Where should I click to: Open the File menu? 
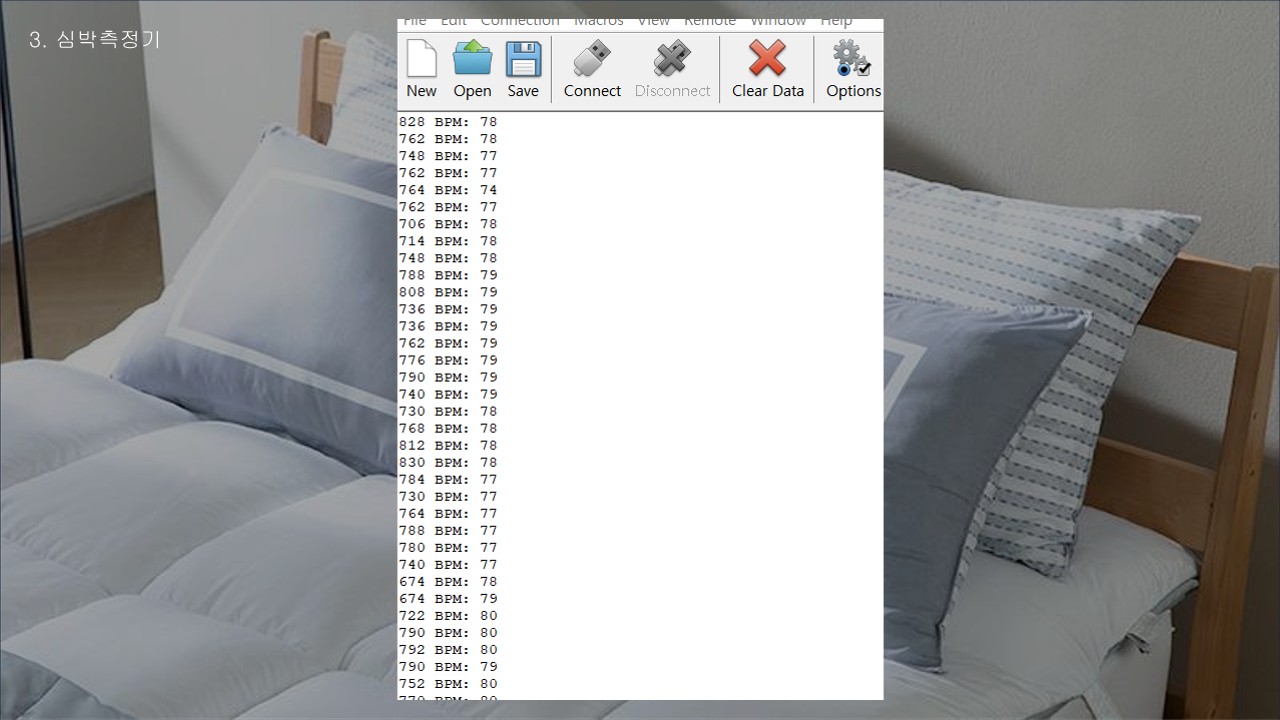[x=415, y=22]
